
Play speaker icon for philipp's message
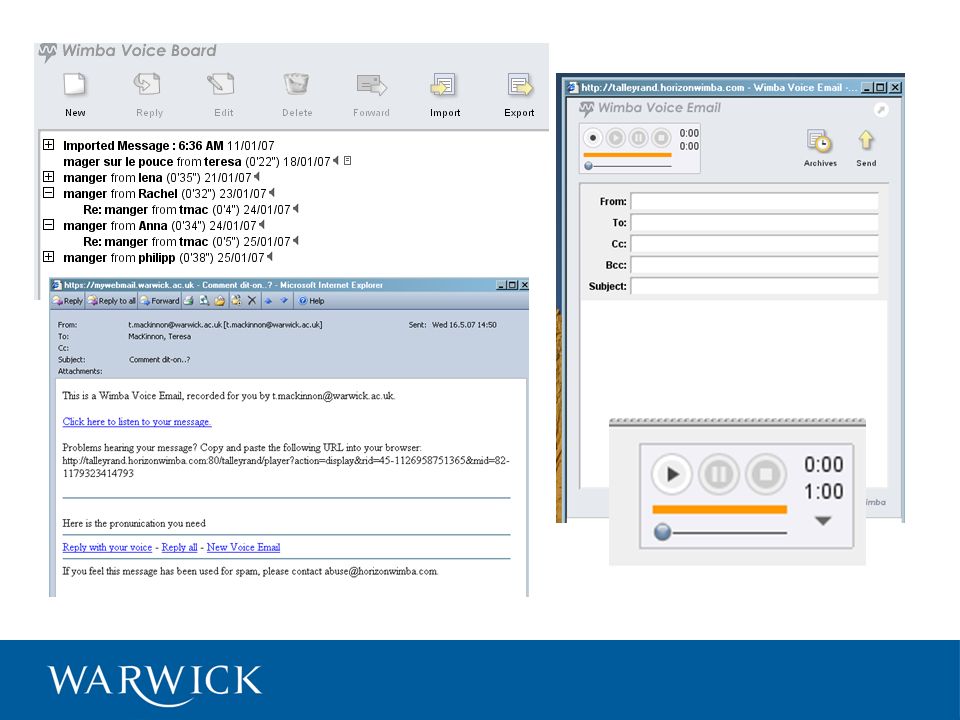(x=269, y=257)
